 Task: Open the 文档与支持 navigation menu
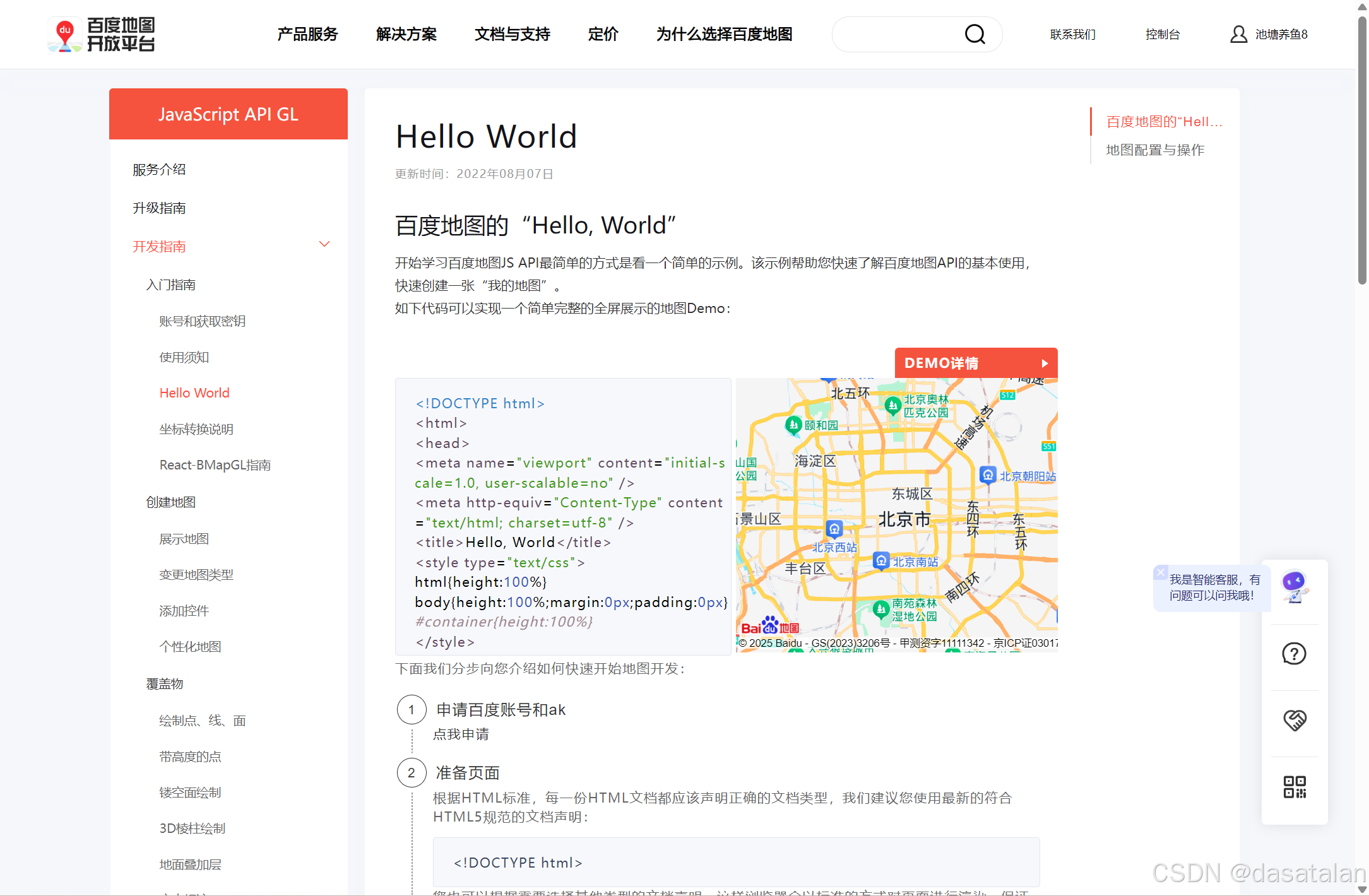[512, 34]
